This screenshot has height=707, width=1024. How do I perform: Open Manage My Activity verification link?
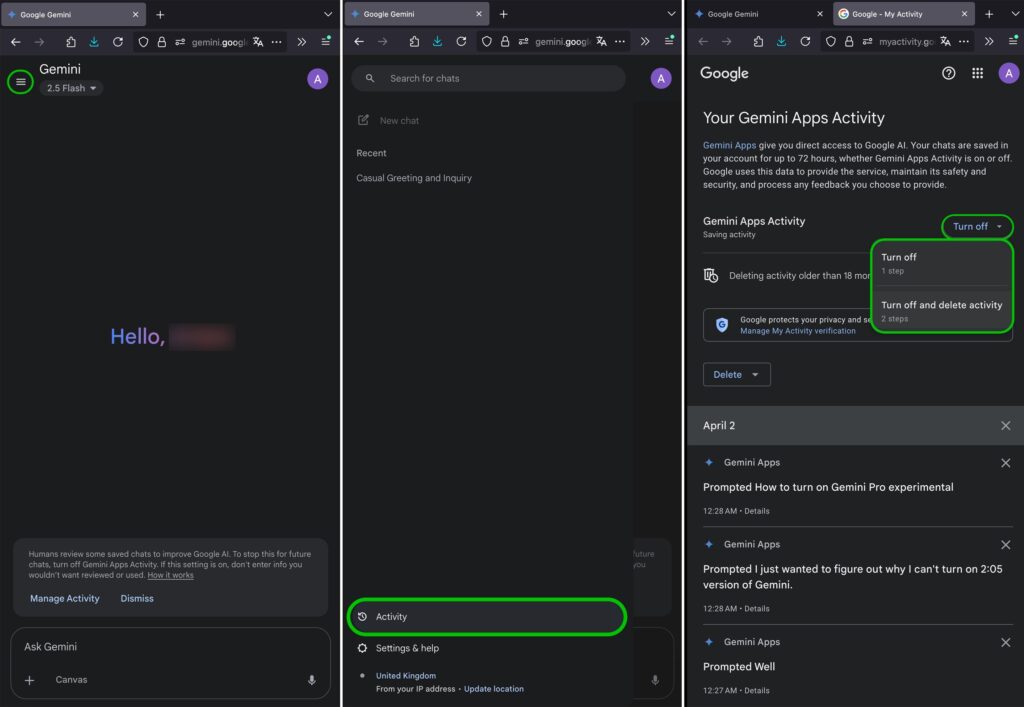(x=797, y=331)
